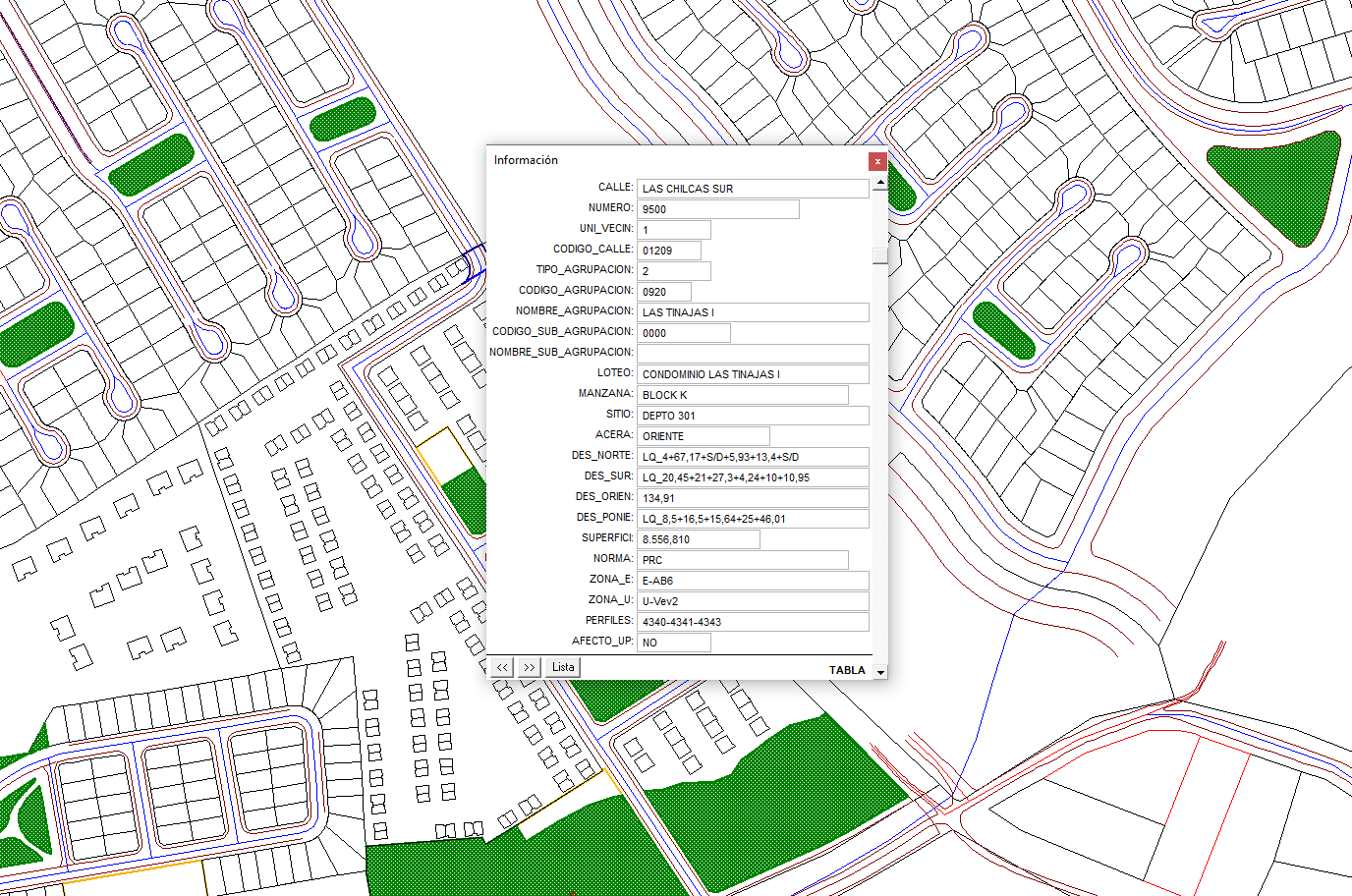Select the NUMERO field with 9500

717,209
